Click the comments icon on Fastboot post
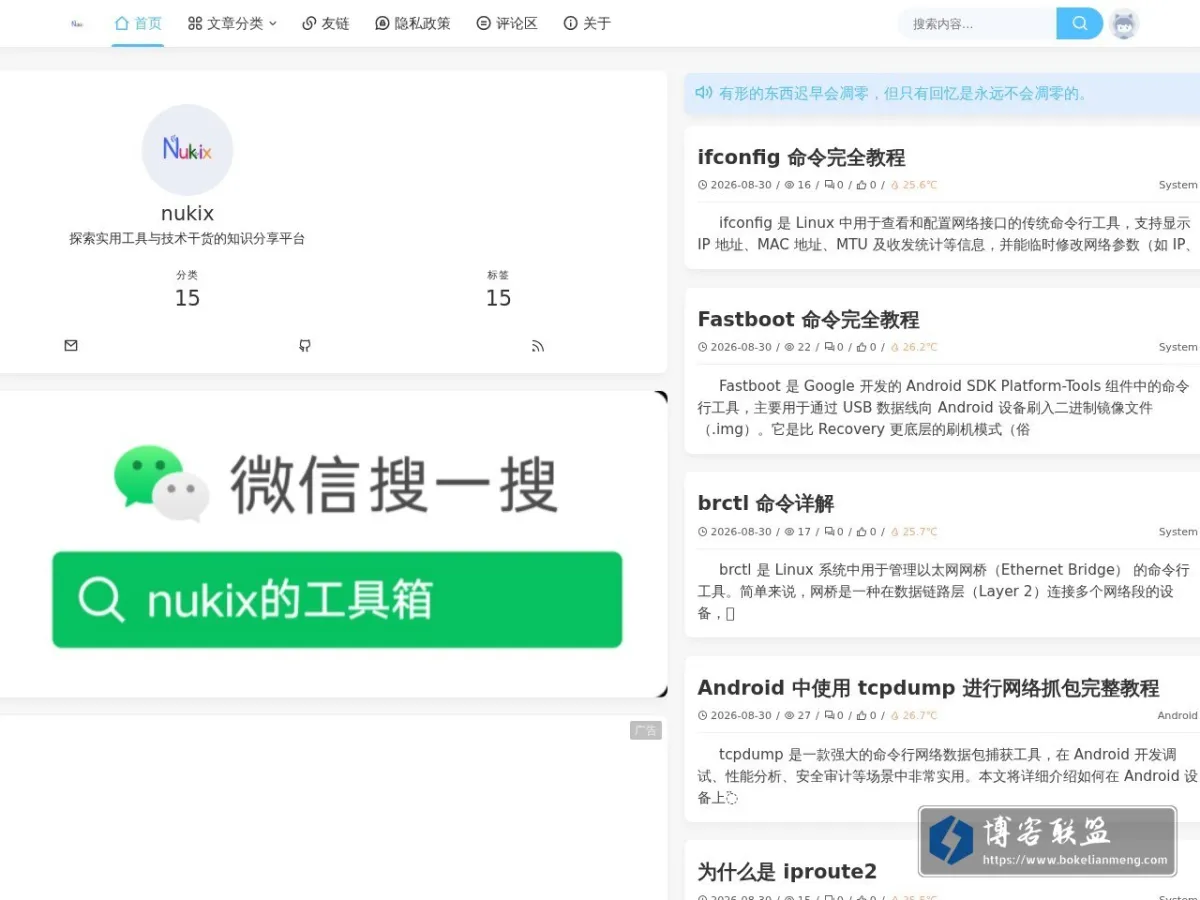1200x900 pixels. (828, 347)
